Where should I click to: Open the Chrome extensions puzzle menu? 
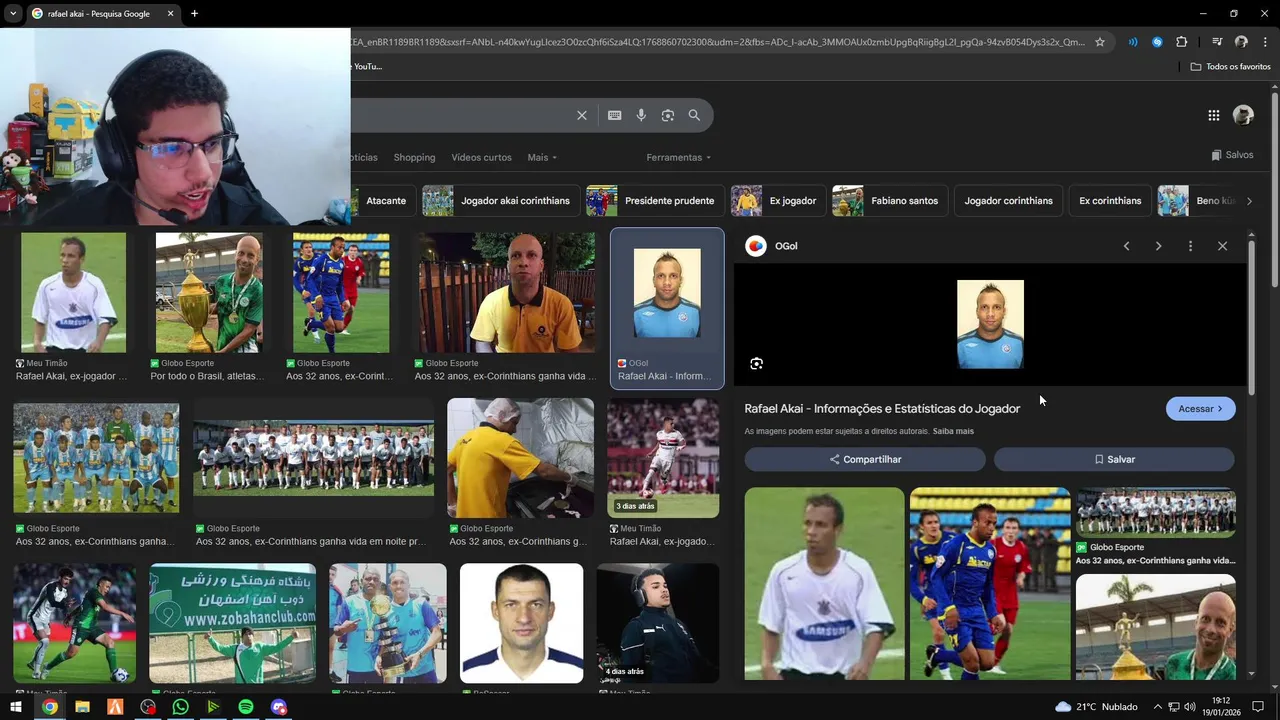coord(1181,42)
